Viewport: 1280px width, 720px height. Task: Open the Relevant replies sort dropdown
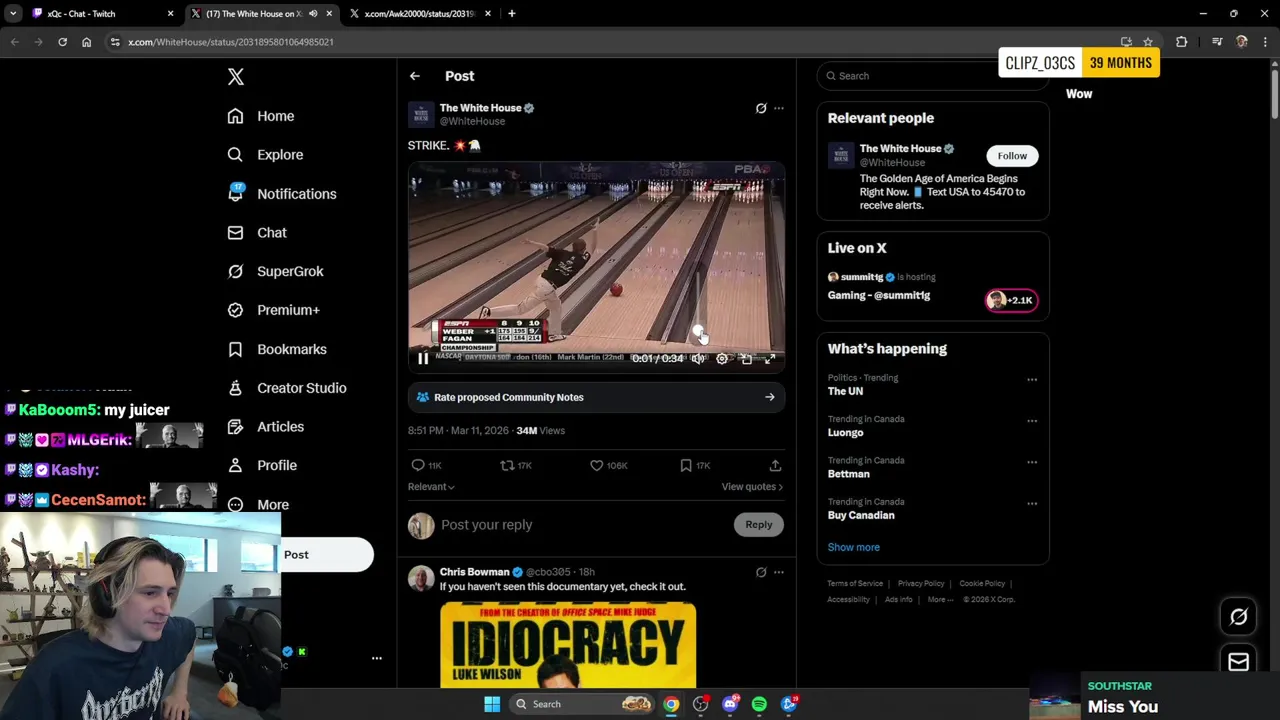431,487
